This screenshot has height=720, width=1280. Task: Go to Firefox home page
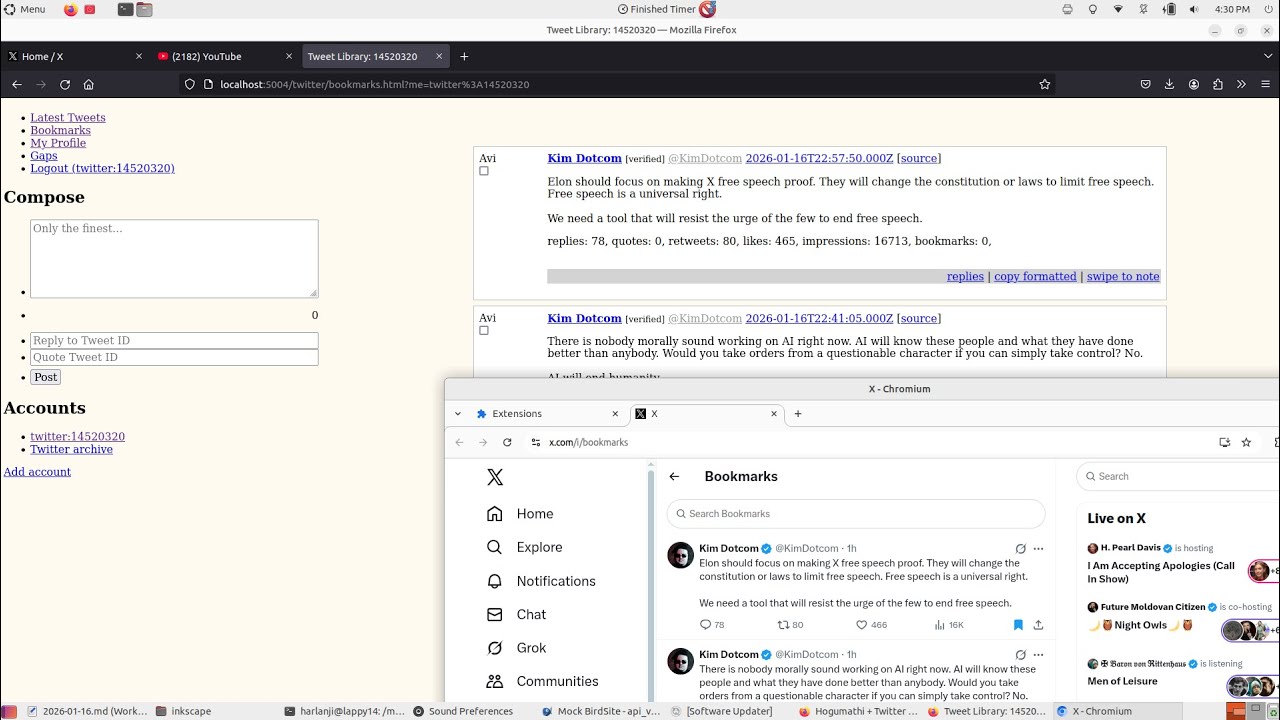point(89,85)
